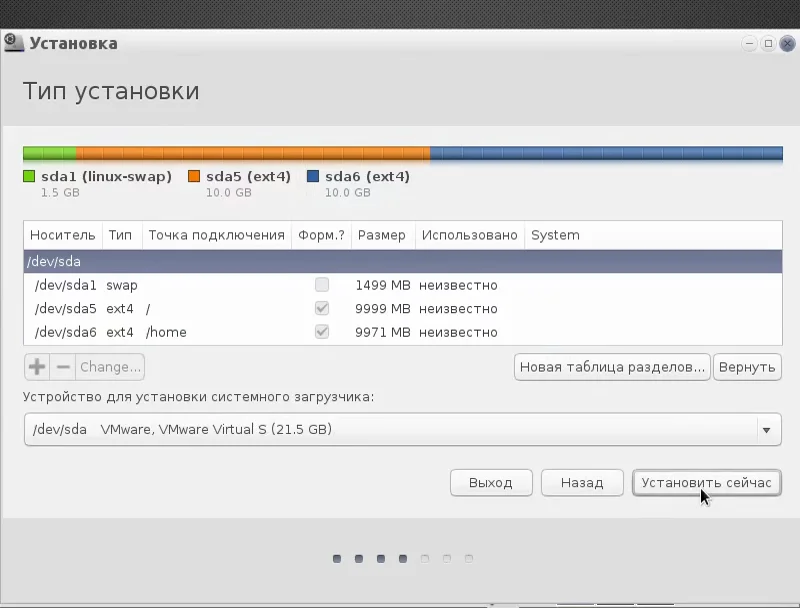
Task: Maximize the Установка window
Action: pyautogui.click(x=768, y=44)
